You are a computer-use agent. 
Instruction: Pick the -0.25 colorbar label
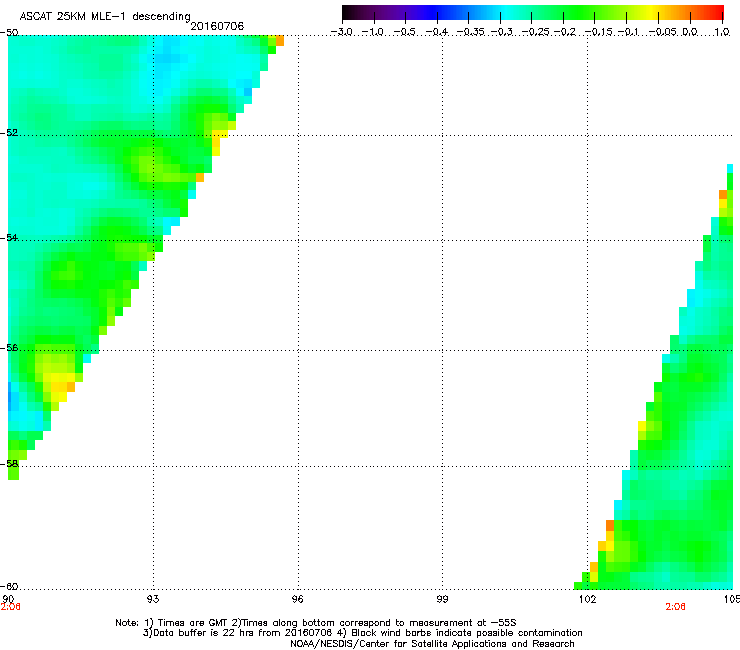pos(536,32)
